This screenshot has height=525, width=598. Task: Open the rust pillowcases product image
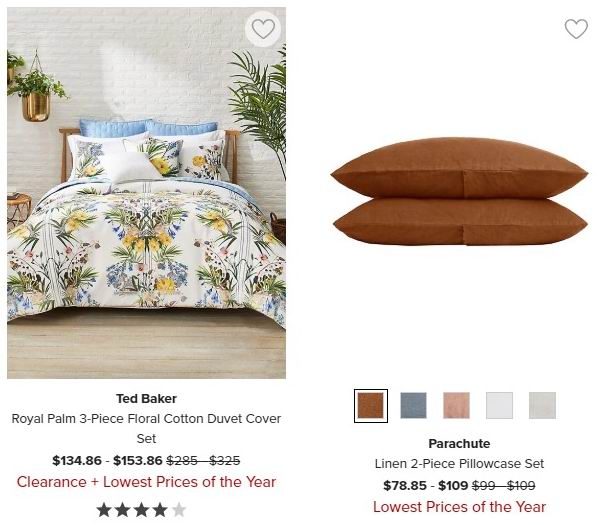click(459, 192)
